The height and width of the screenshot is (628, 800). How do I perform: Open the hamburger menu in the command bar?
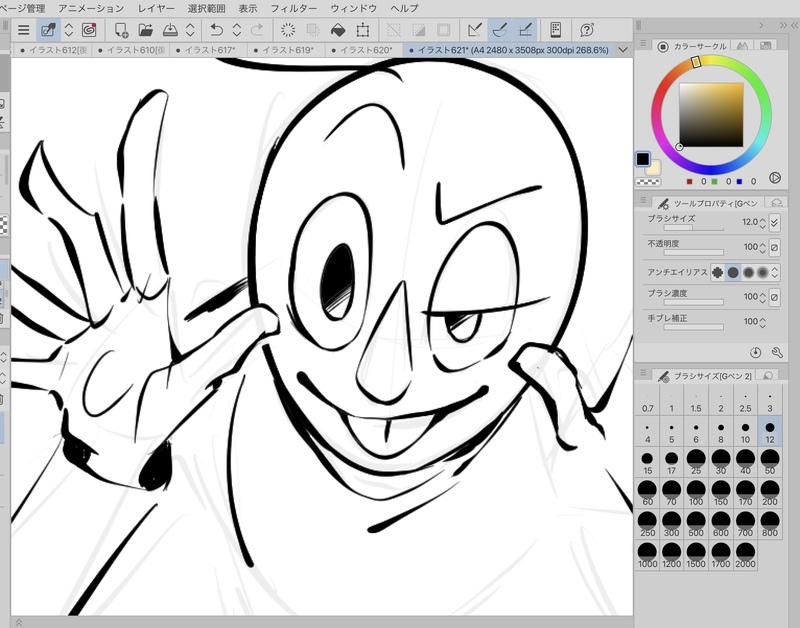point(24,30)
